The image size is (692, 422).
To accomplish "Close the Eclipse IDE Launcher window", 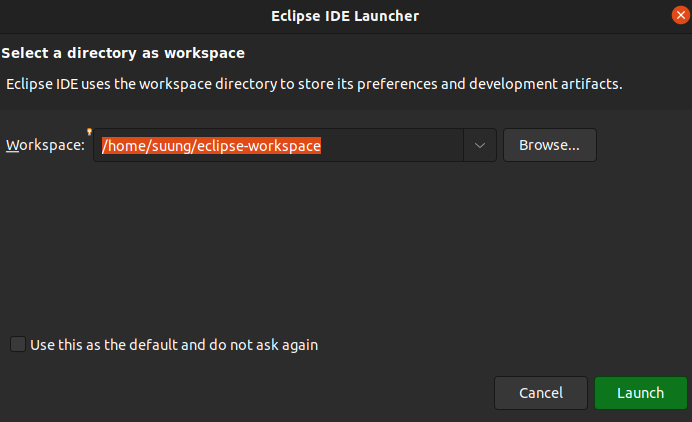I will coord(681,15).
